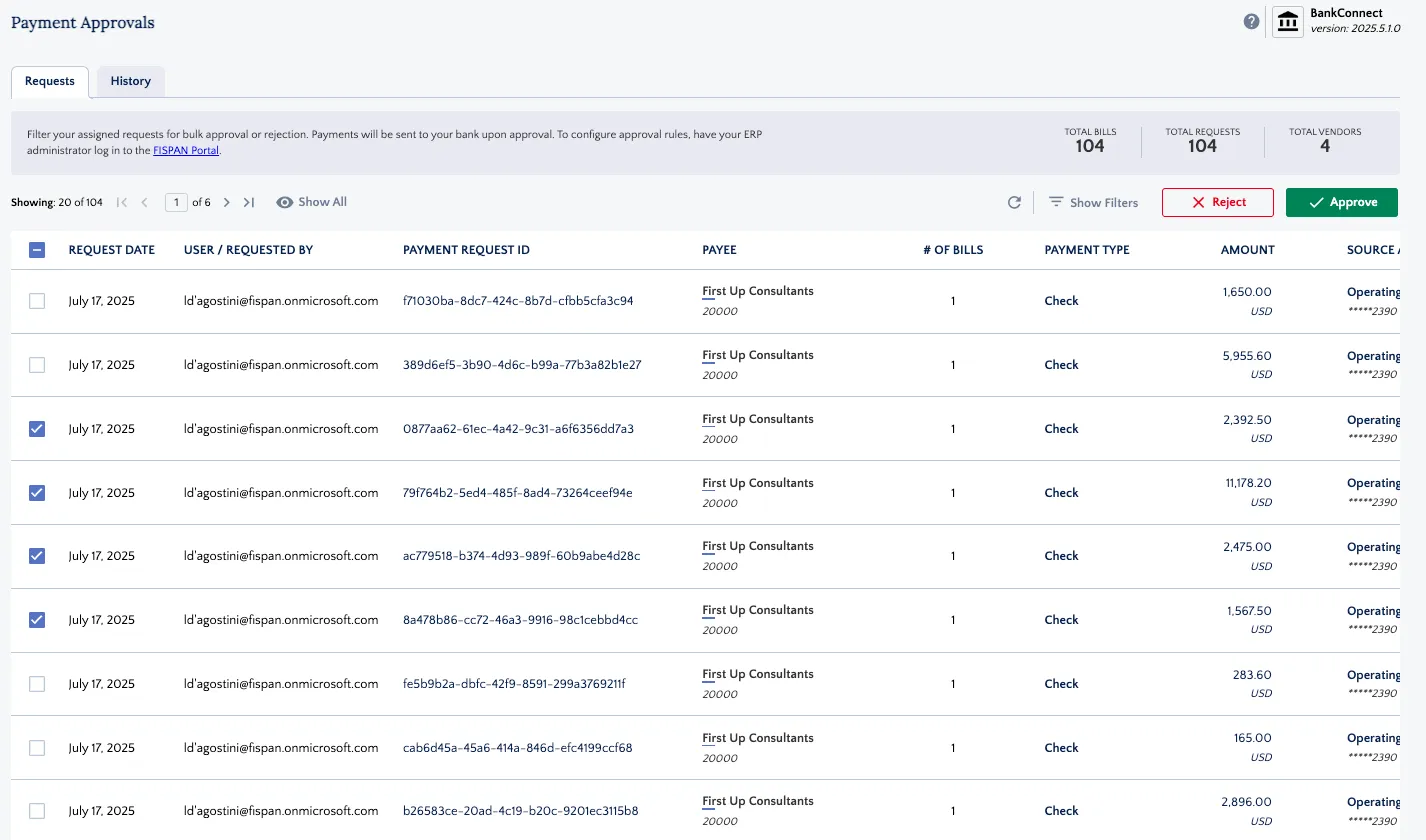Click request ID 8a478b86-cc72-46a3-9916-98c1cebbd4cc
This screenshot has height=840, width=1426.
pos(520,620)
